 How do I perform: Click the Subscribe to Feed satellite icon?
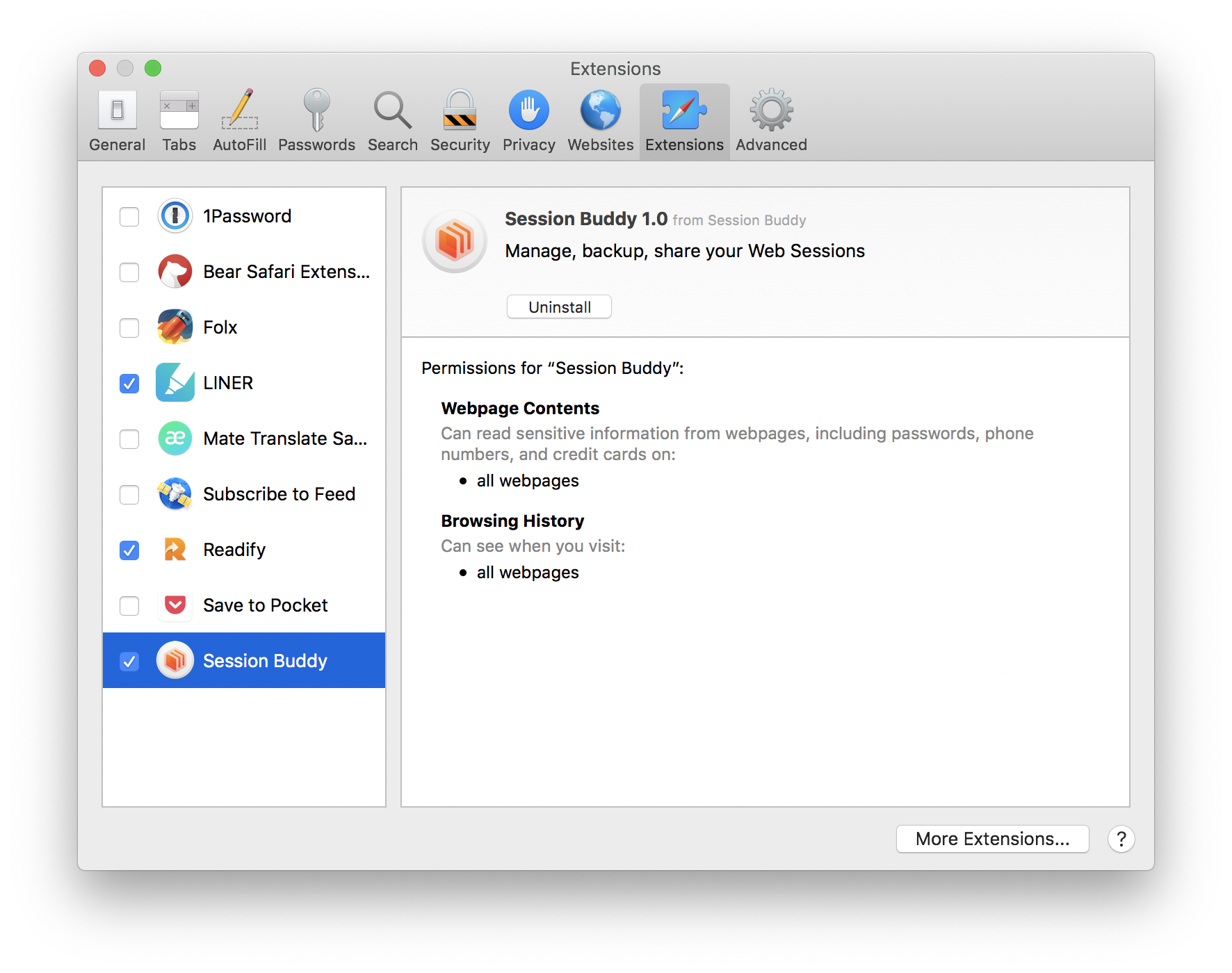coord(175,494)
